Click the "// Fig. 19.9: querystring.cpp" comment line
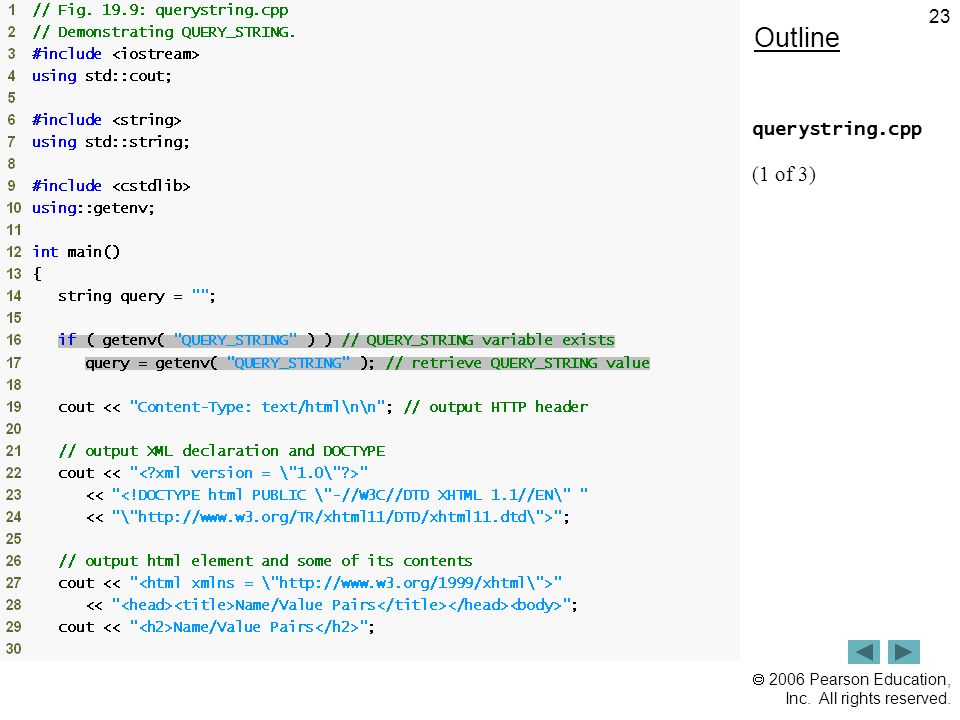The height and width of the screenshot is (720, 960). tap(160, 10)
